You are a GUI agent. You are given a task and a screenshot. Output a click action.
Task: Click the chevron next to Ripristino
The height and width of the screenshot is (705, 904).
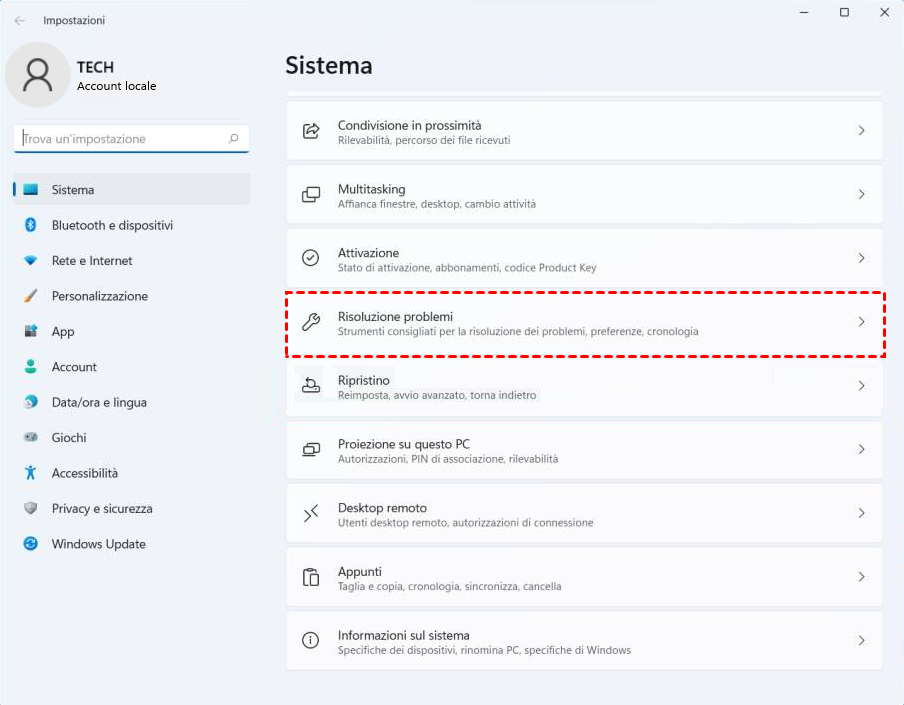[861, 386]
